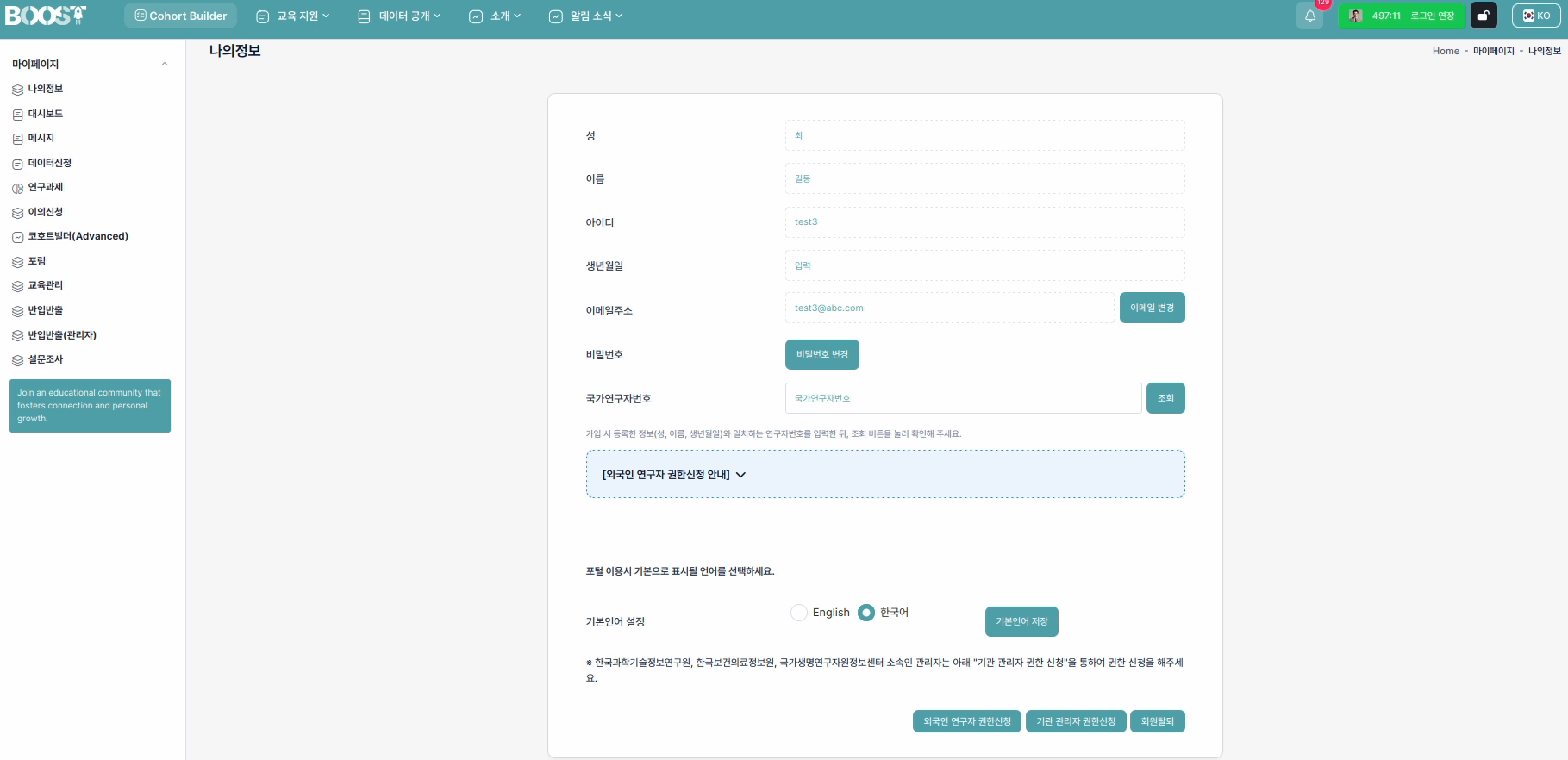Image resolution: width=1568 pixels, height=760 pixels.
Task: Click the 메시지 sidebar icon
Action: 17,139
